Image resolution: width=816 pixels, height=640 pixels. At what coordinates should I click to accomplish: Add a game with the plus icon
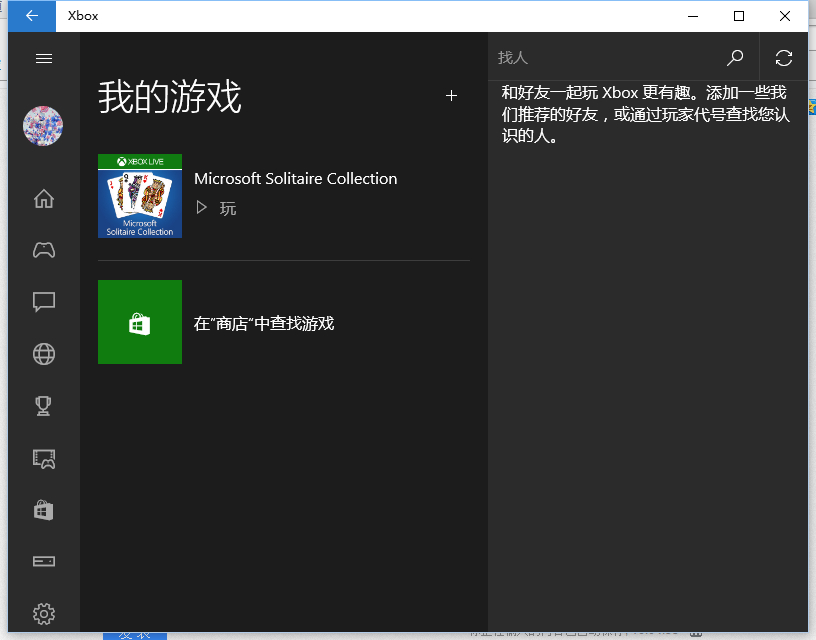click(451, 95)
